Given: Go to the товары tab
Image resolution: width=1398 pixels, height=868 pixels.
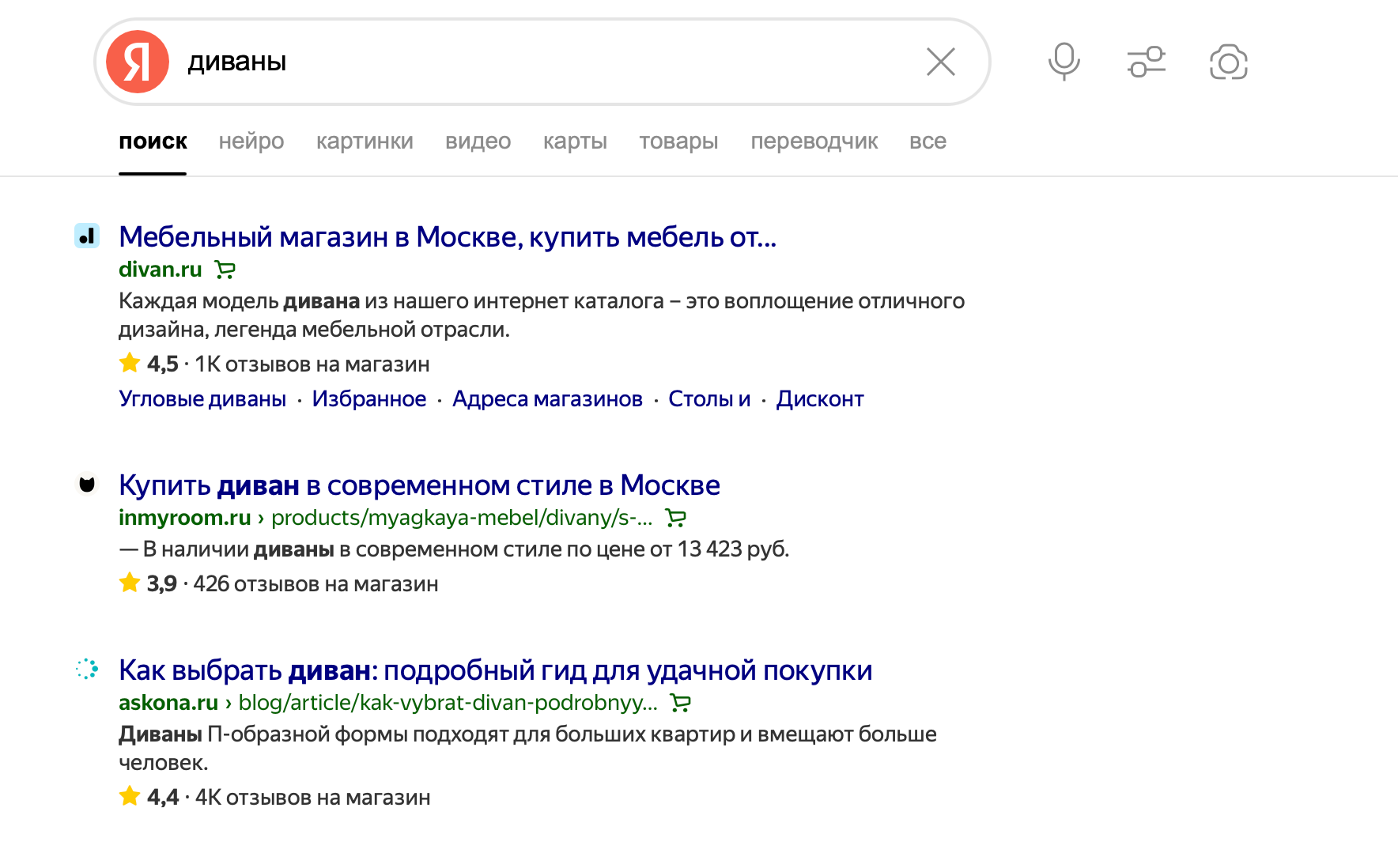Looking at the screenshot, I should 678,142.
